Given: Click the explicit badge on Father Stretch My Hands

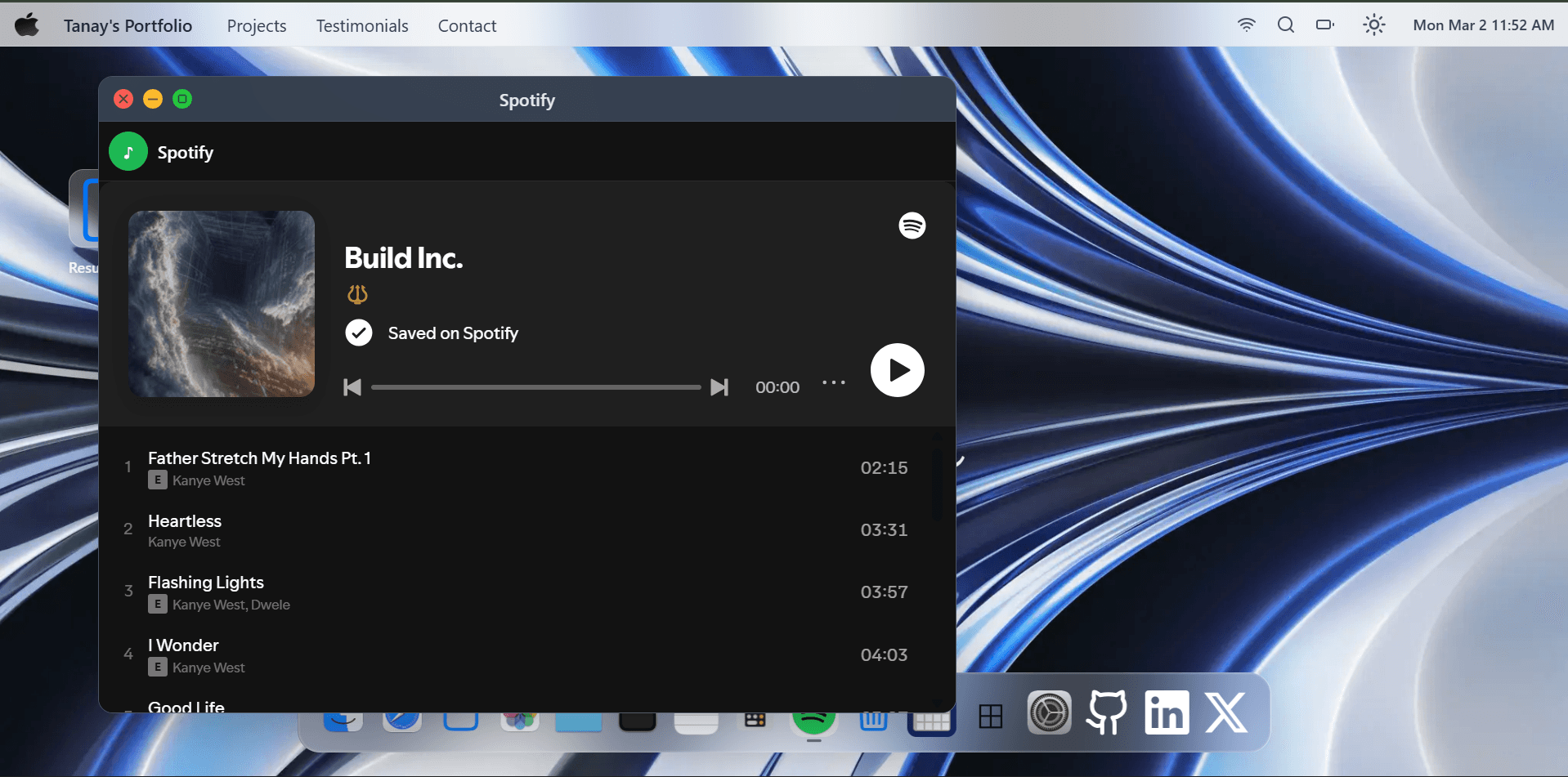Looking at the screenshot, I should point(157,480).
